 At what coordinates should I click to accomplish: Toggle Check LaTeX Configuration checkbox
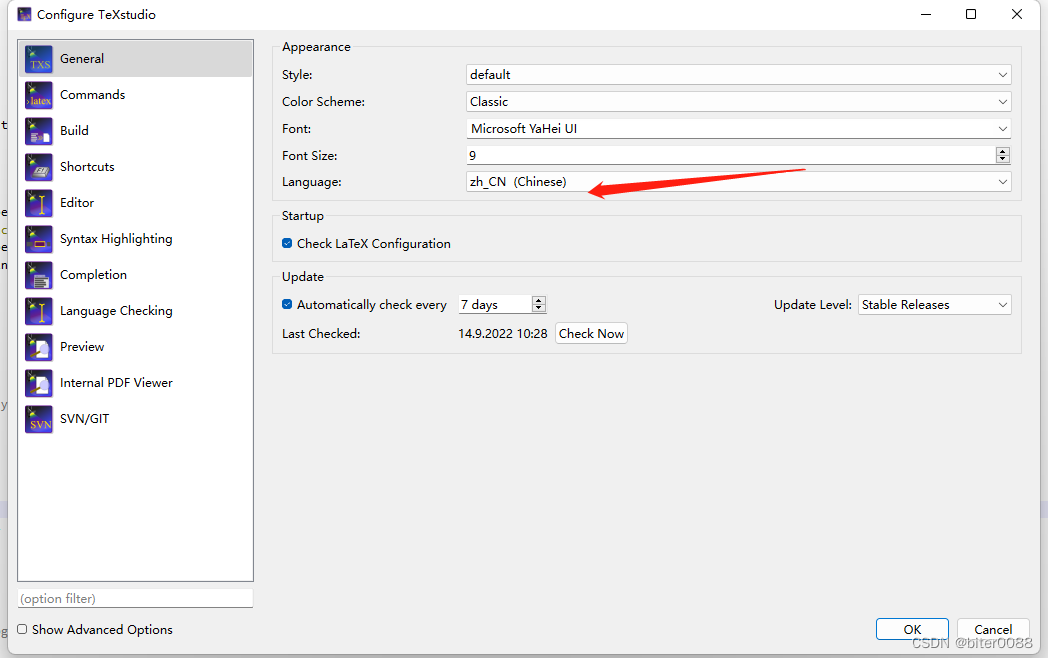tap(287, 243)
